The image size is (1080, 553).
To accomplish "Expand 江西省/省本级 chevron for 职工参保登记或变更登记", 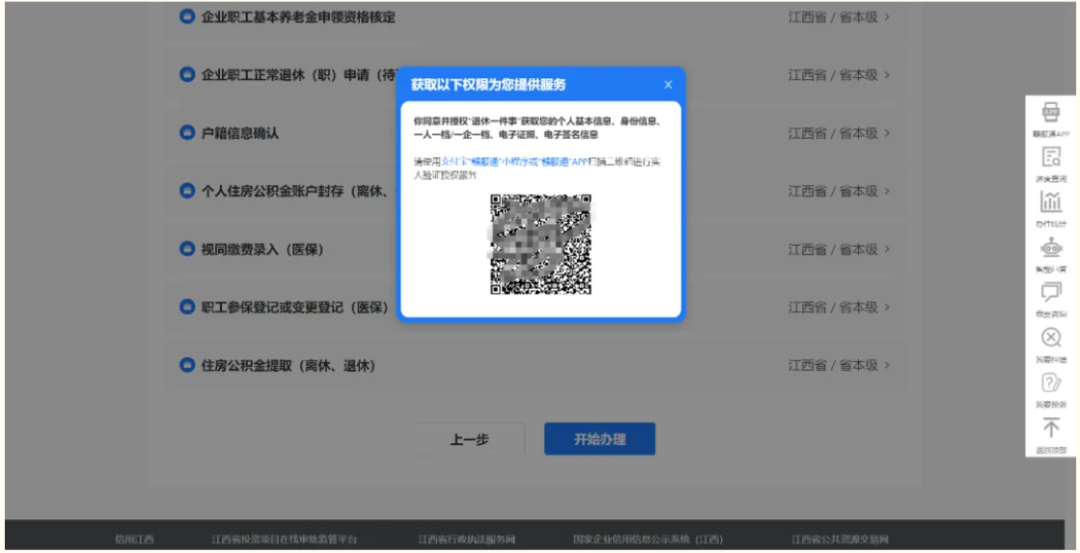I will point(887,307).
